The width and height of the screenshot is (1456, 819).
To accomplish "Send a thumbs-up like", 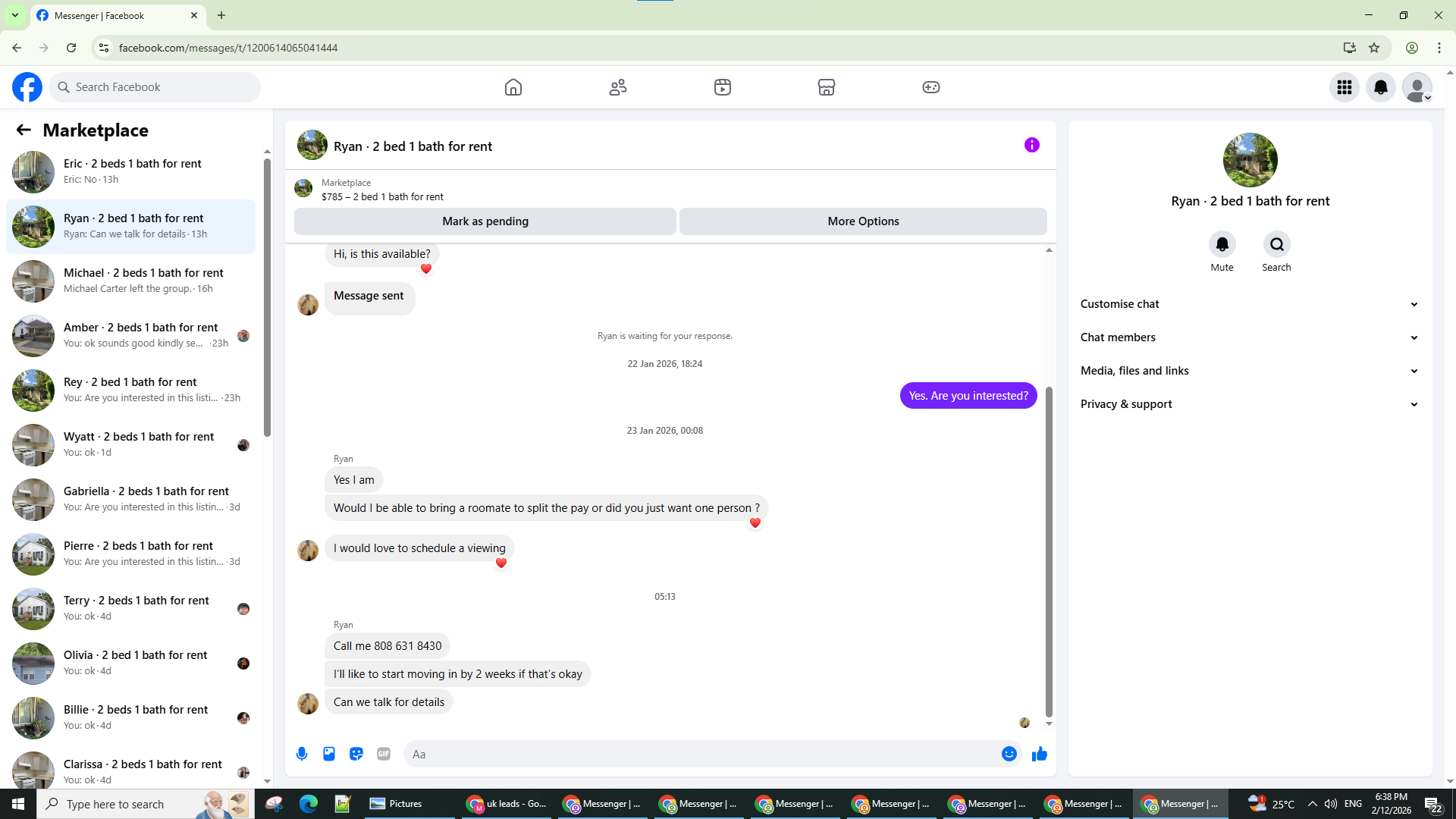I will [x=1040, y=754].
